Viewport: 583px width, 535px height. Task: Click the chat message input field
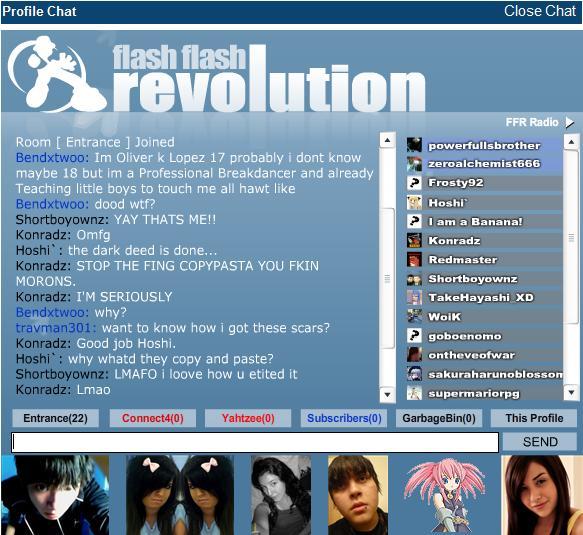tap(255, 442)
